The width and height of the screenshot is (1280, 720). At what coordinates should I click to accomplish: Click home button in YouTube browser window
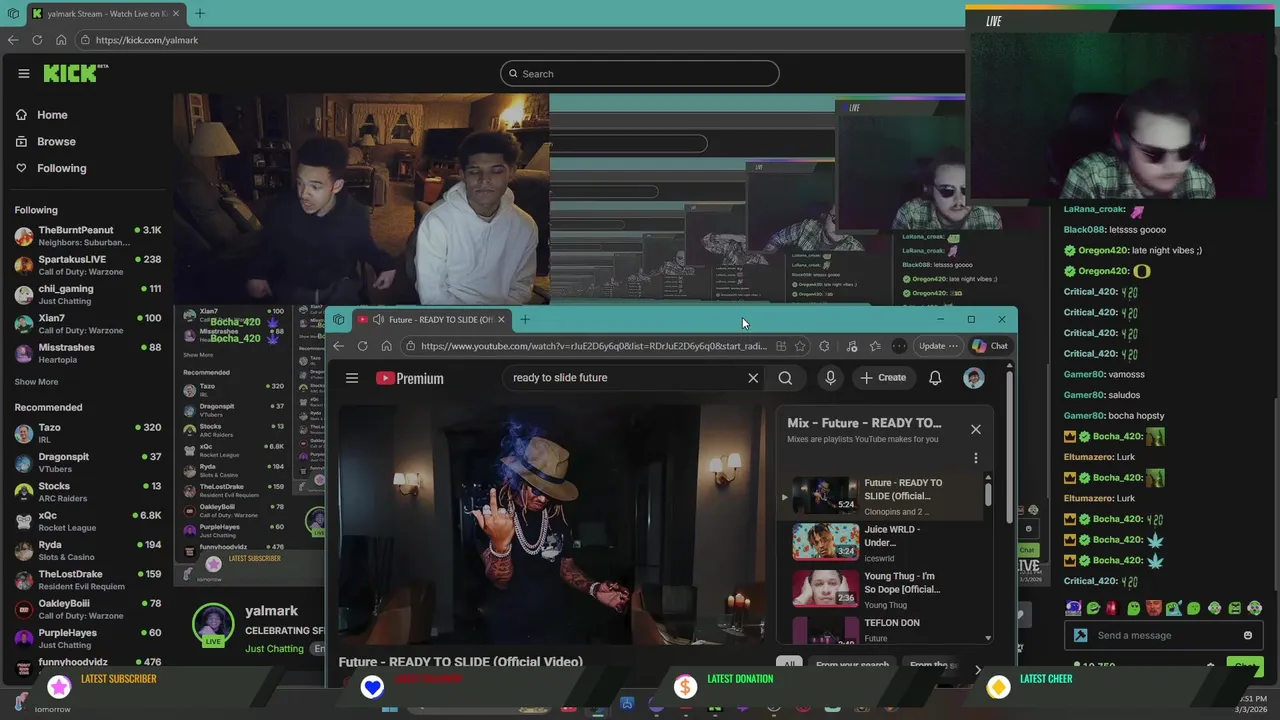(387, 346)
